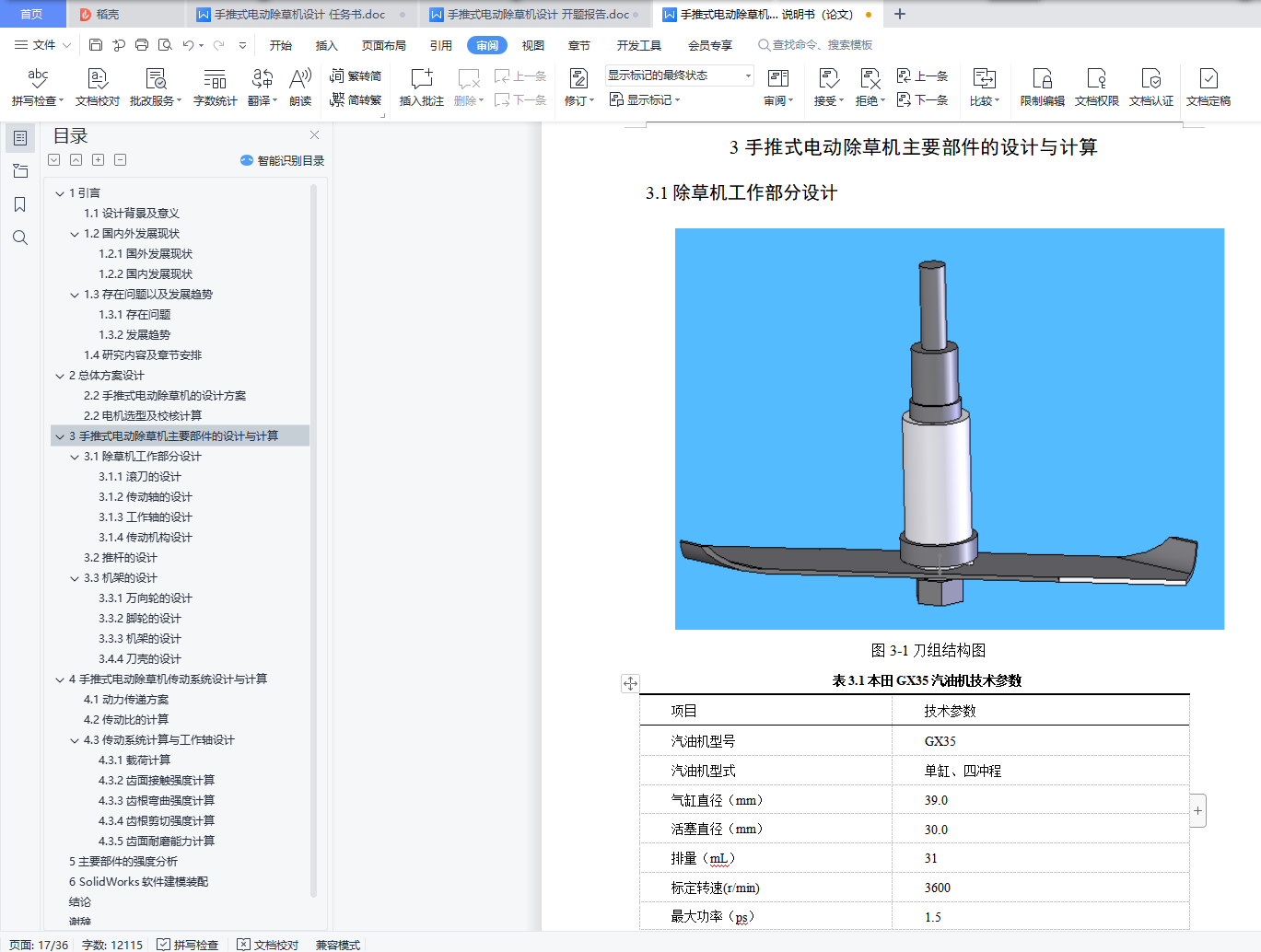Viewport: 1261px width, 952px height.
Task: Collapse the 1.3 存在问题以及发展趋势 node
Action: [75, 295]
